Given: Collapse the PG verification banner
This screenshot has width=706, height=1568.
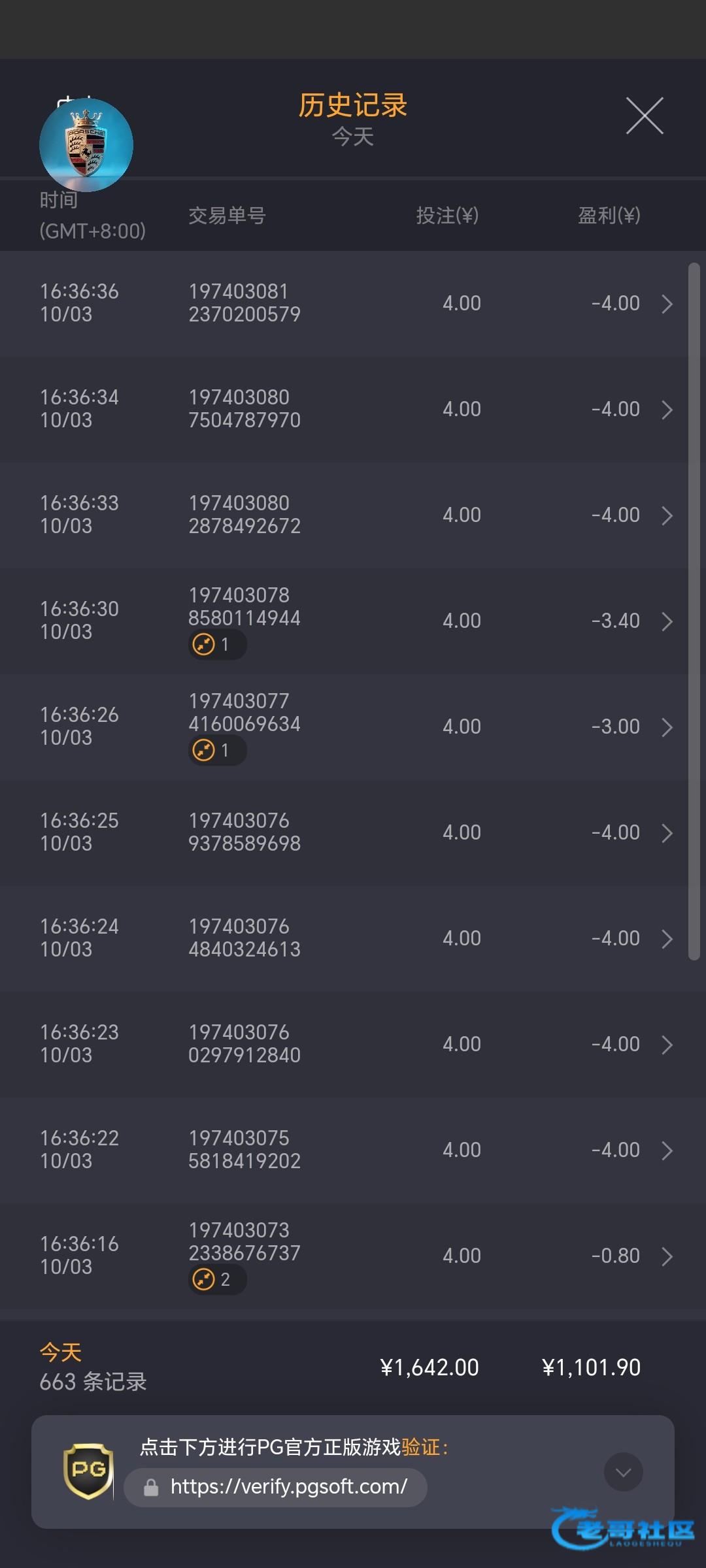Looking at the screenshot, I should click(623, 1472).
